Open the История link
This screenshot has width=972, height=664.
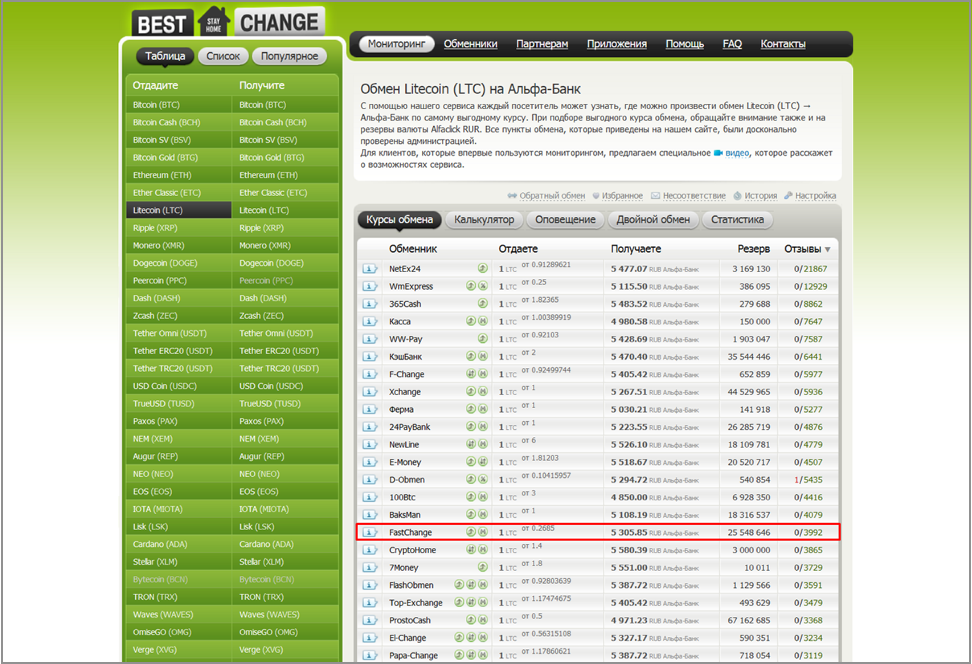coord(761,196)
